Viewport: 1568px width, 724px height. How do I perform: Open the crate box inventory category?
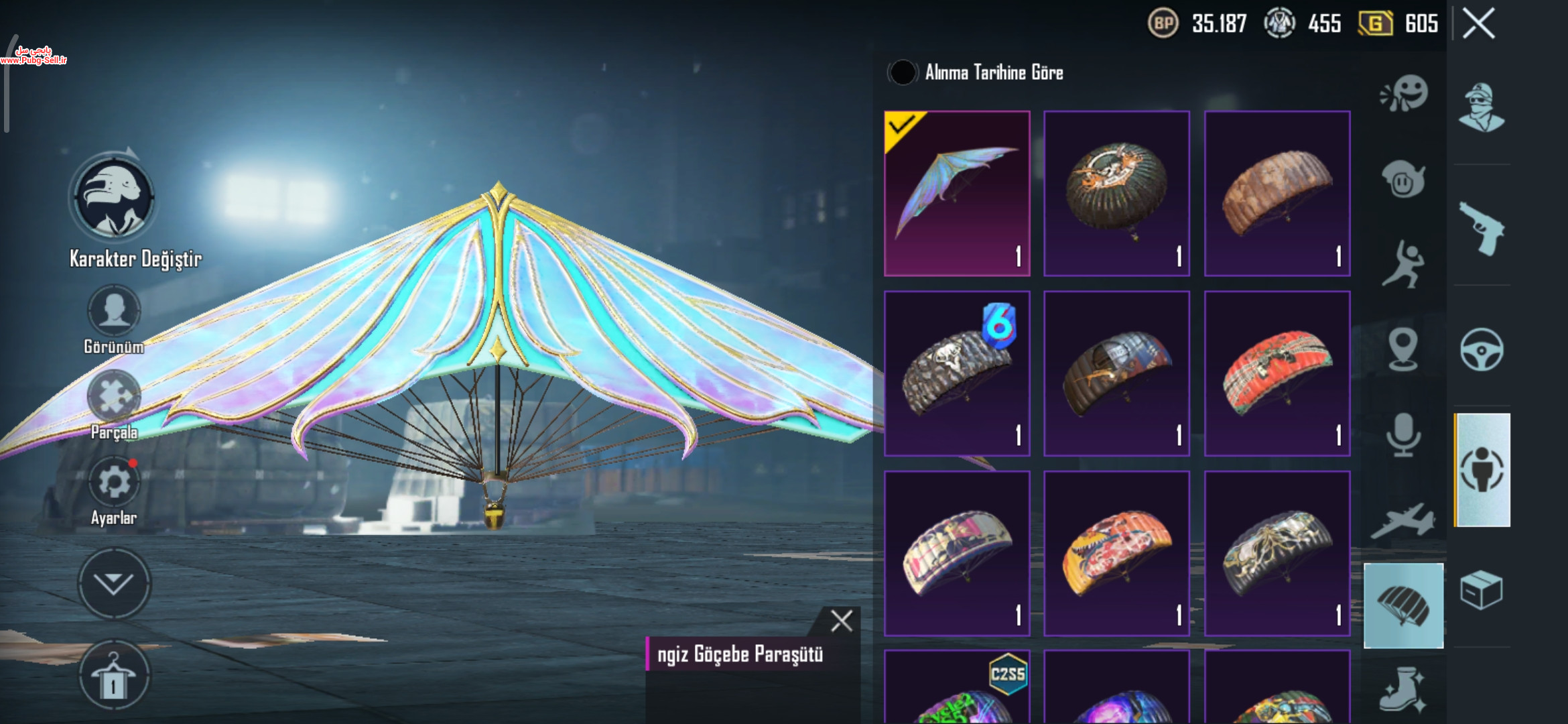1482,590
